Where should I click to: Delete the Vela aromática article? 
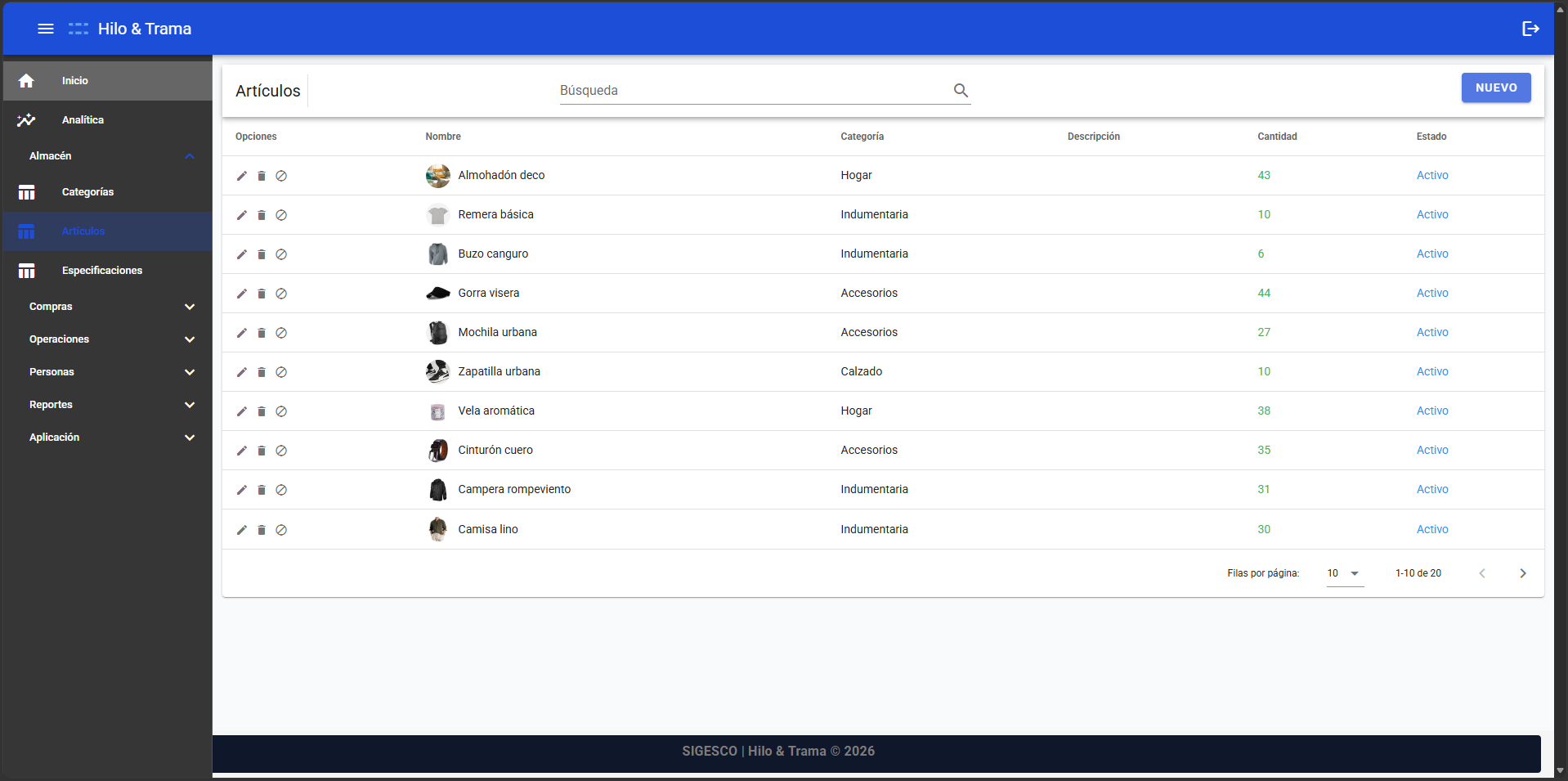[x=262, y=411]
